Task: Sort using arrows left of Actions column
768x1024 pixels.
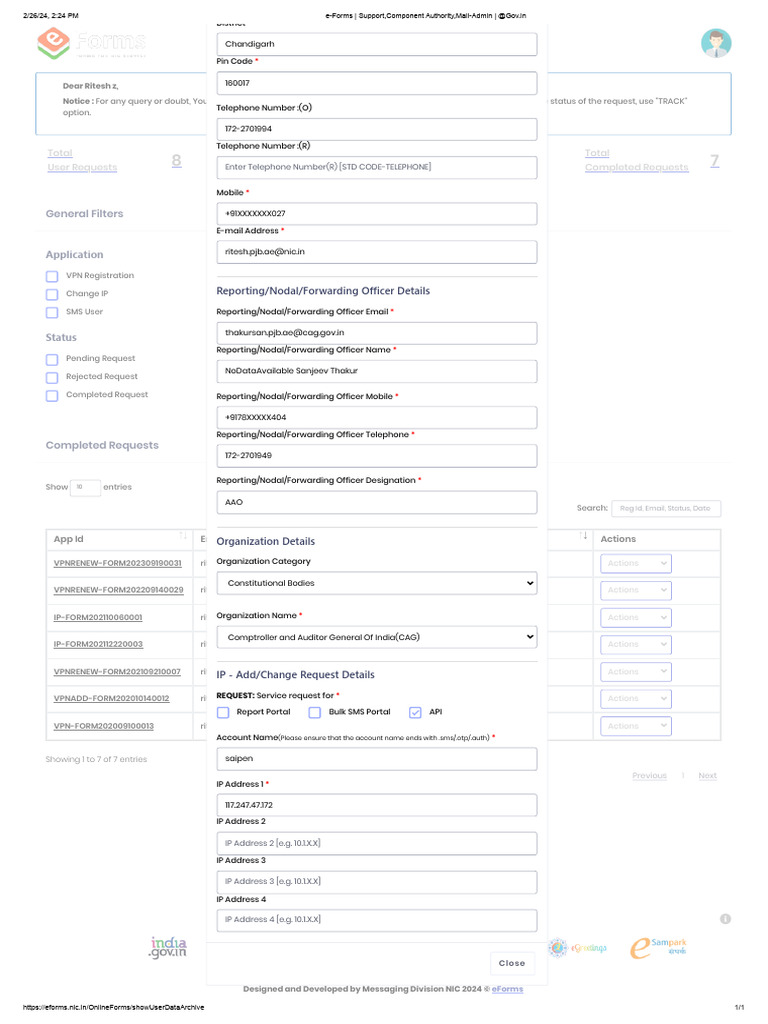Action: tap(583, 536)
